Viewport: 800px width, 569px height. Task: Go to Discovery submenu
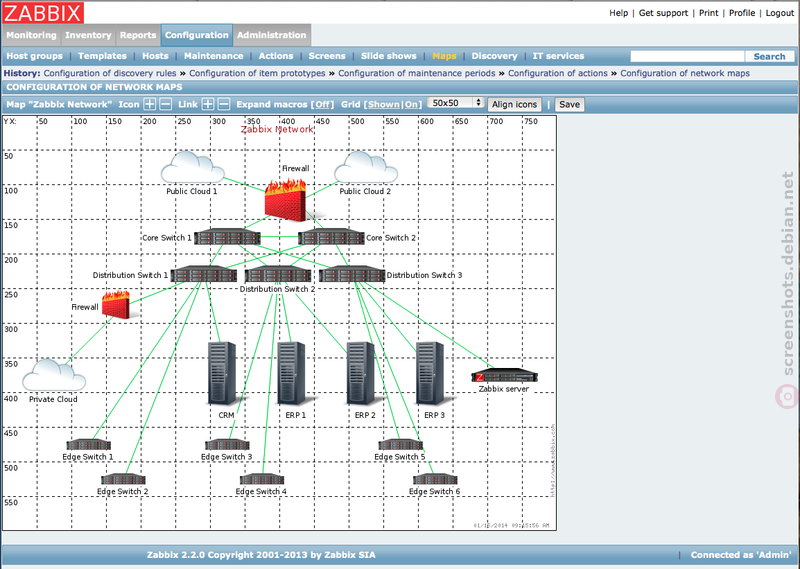[x=494, y=56]
